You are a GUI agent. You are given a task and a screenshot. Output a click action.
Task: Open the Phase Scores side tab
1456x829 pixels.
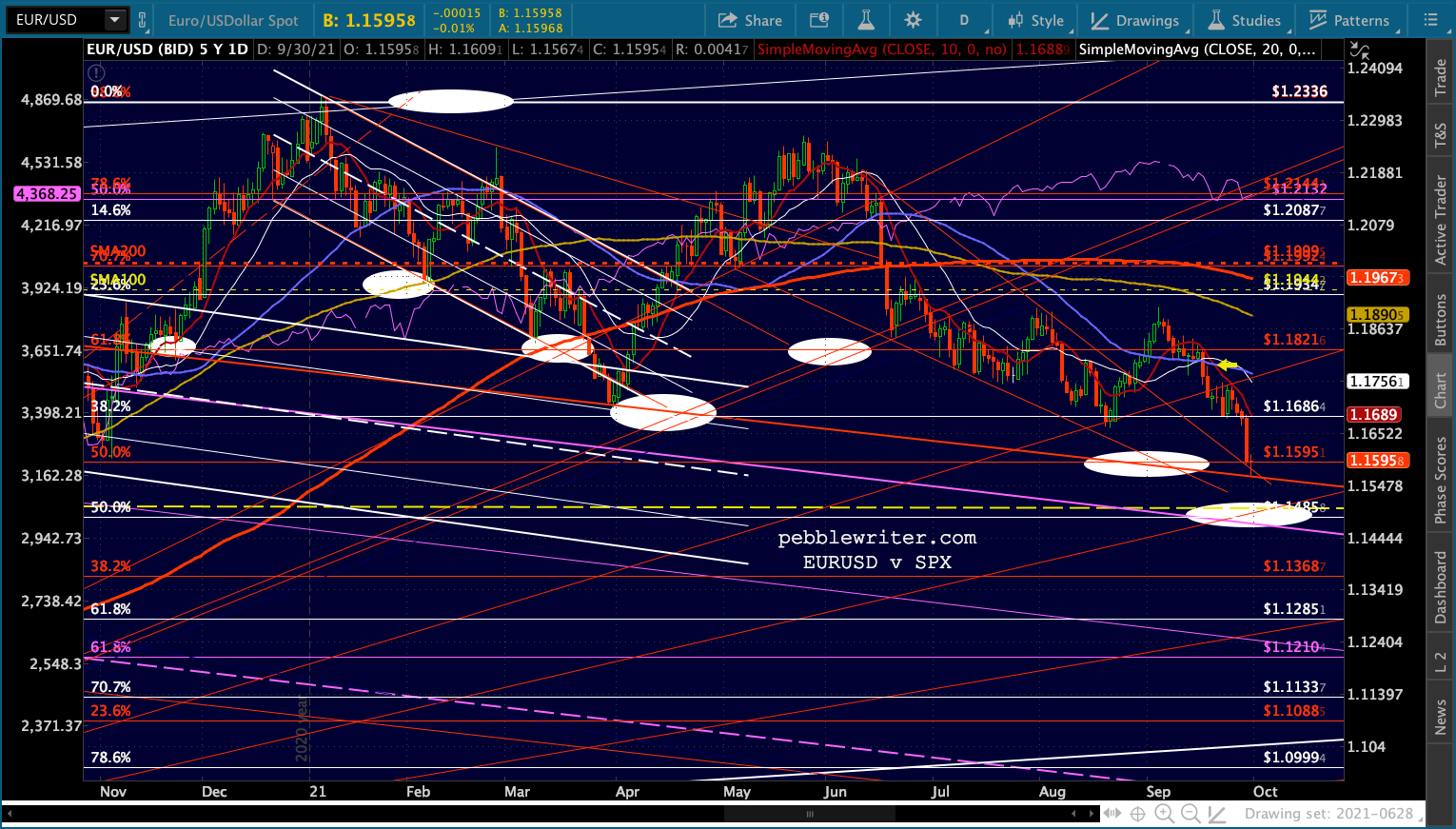click(x=1440, y=480)
